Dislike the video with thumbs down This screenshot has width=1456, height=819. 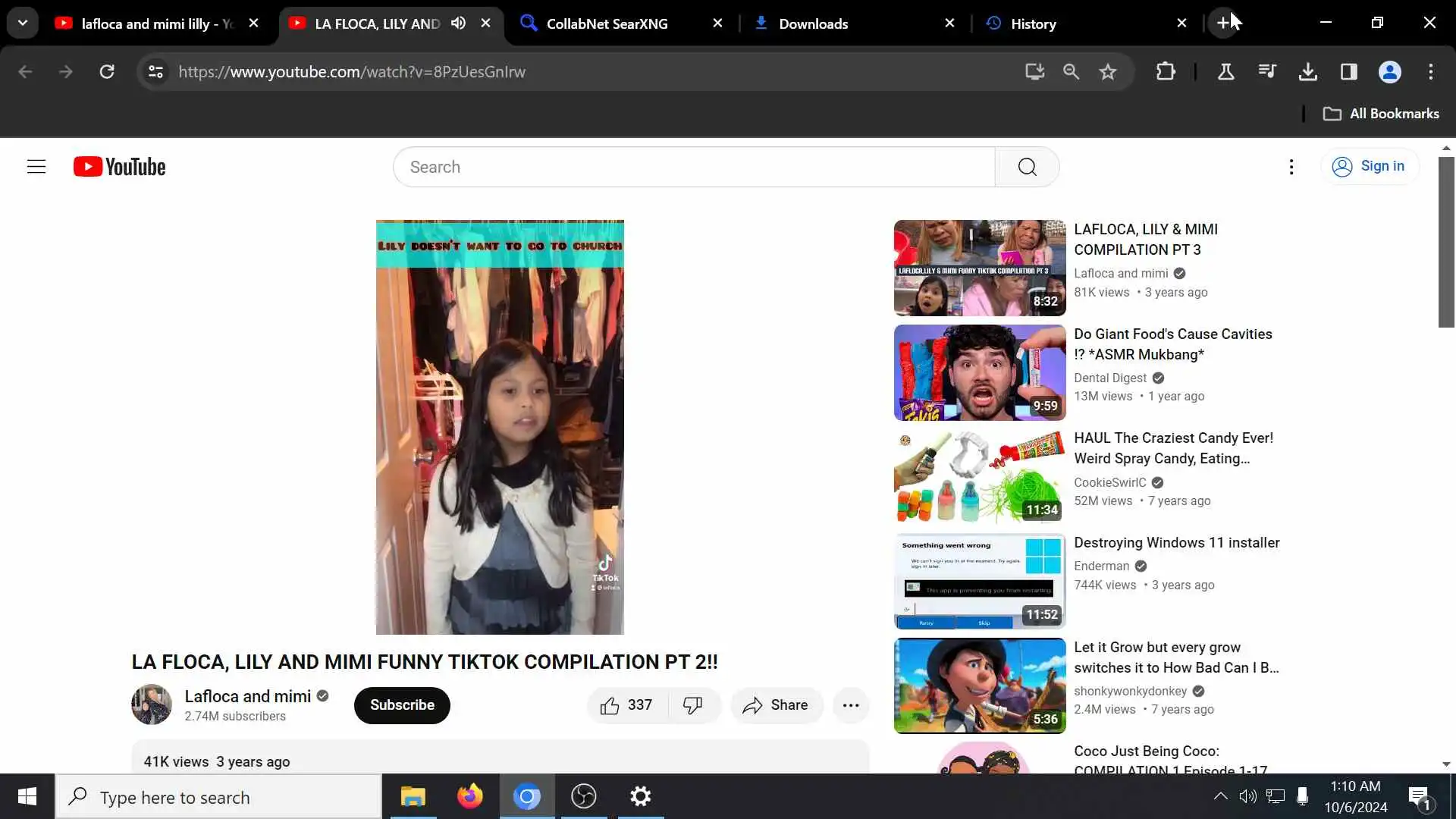[x=692, y=705]
